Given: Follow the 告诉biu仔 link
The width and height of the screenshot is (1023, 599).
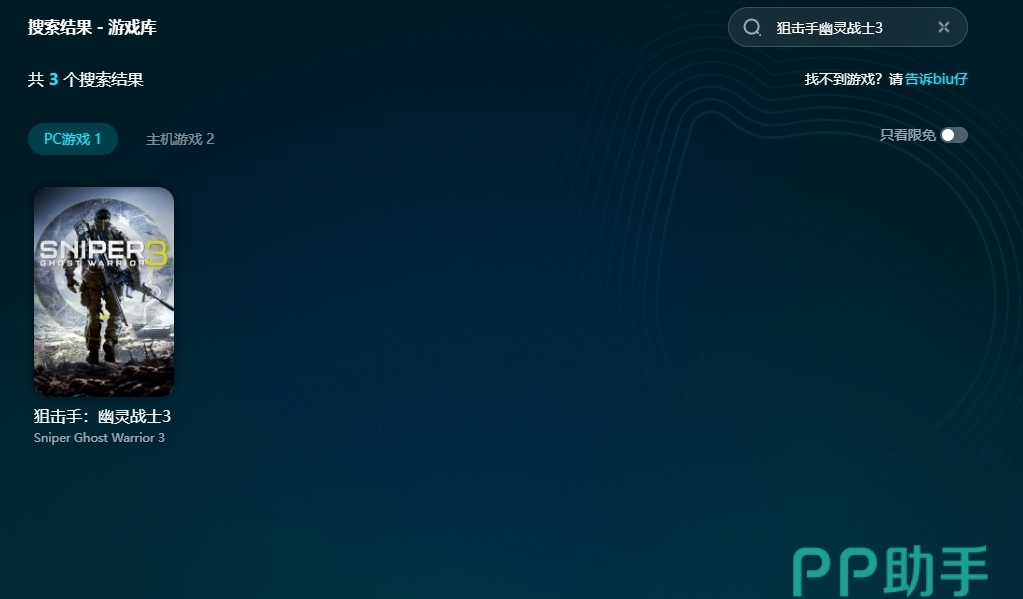Looking at the screenshot, I should [x=936, y=79].
